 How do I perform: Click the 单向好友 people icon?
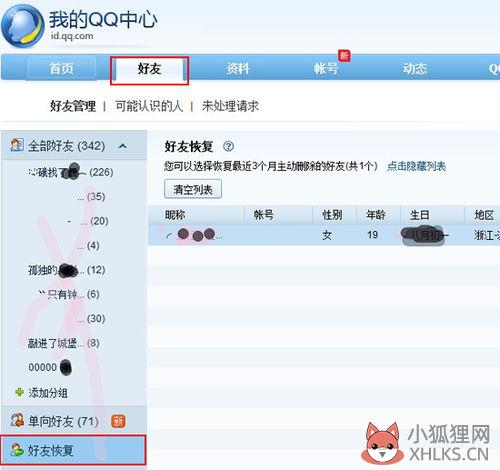[x=17, y=420]
